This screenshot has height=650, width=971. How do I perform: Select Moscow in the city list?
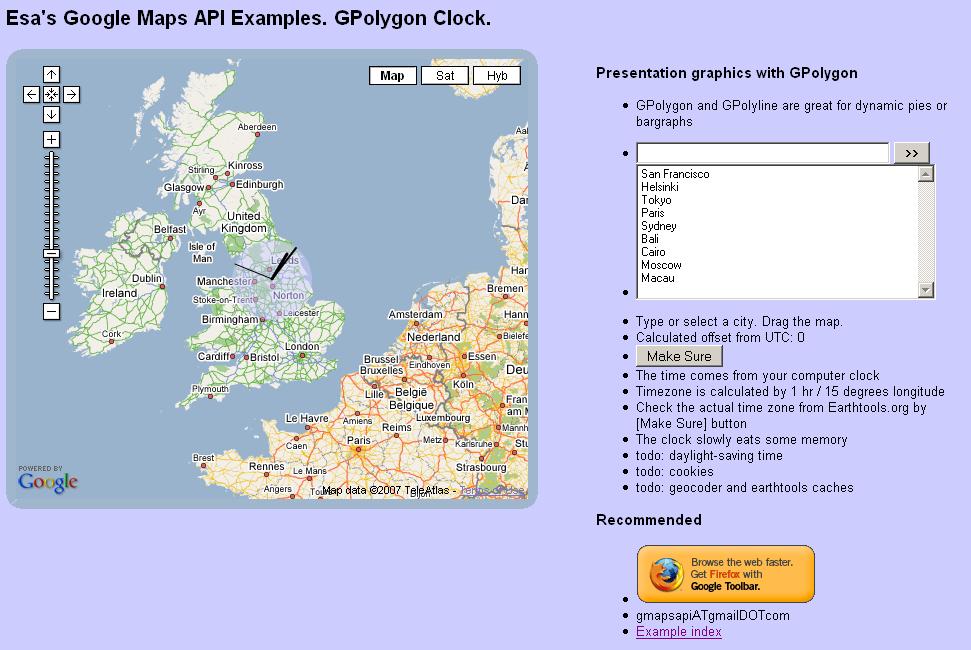pyautogui.click(x=661, y=265)
